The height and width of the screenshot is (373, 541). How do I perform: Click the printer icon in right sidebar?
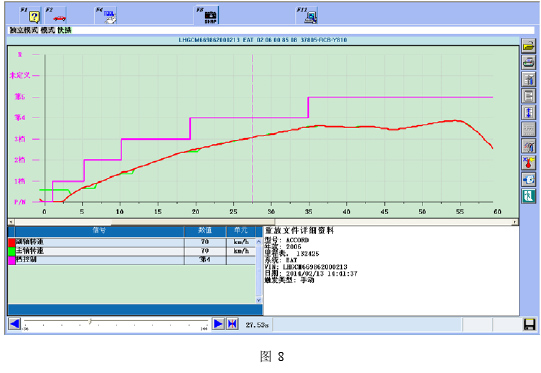(x=528, y=62)
